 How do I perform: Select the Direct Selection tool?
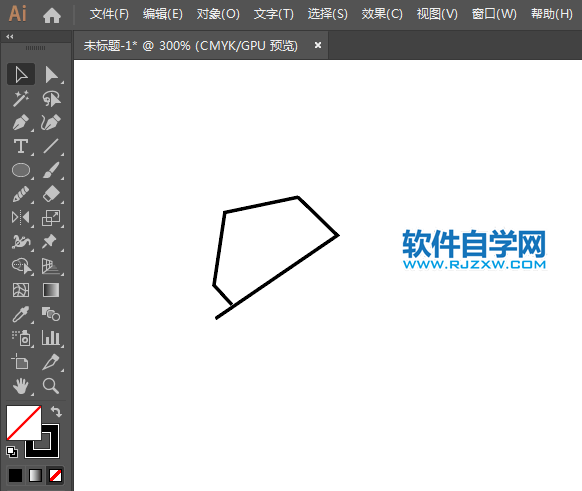[x=52, y=75]
